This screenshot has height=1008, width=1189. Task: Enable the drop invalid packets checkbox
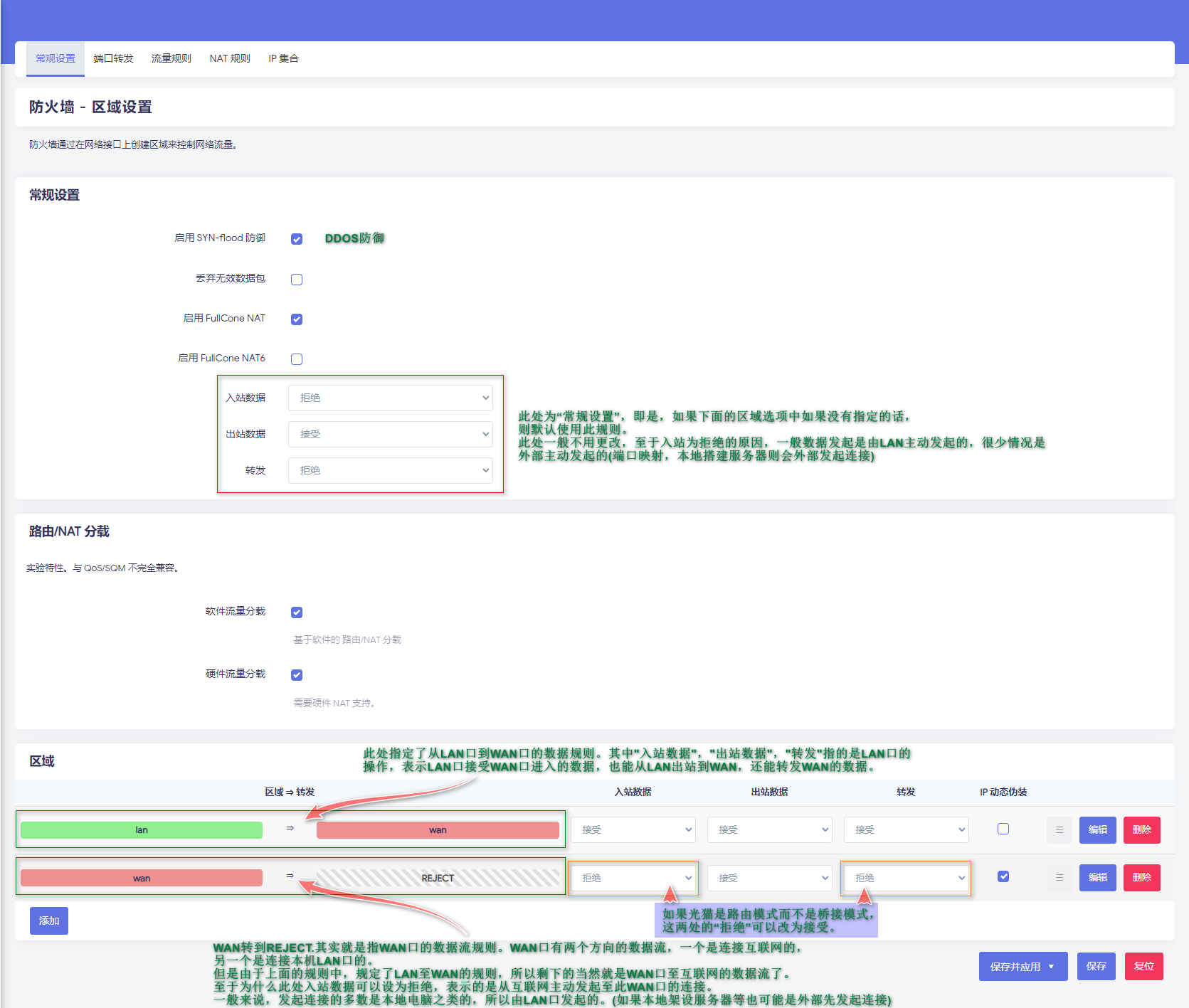pos(297,280)
